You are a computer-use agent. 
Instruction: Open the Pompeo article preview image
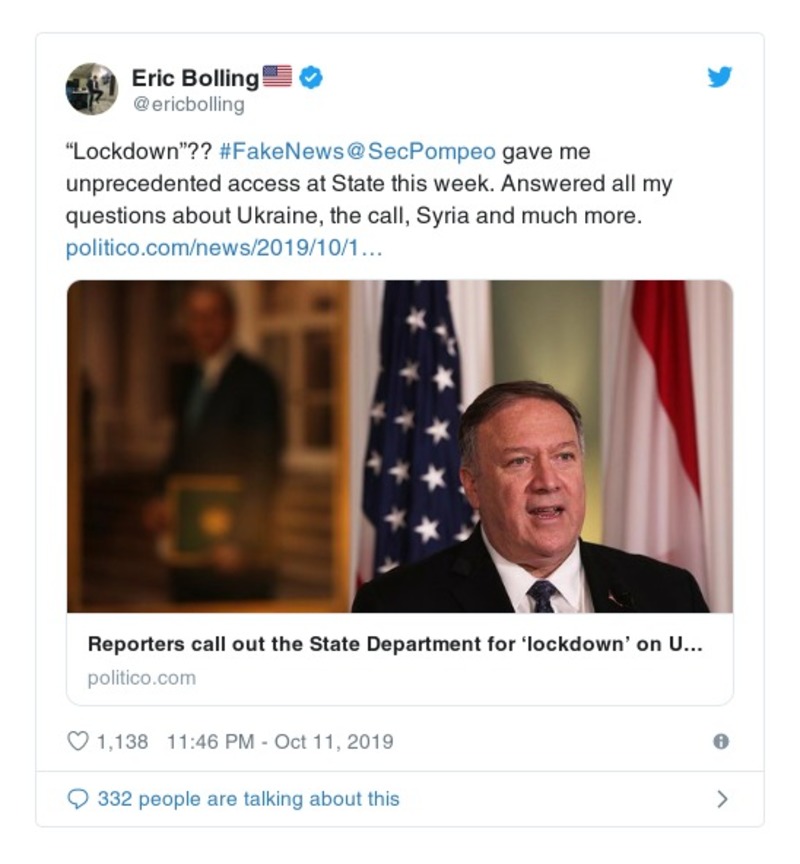point(400,446)
